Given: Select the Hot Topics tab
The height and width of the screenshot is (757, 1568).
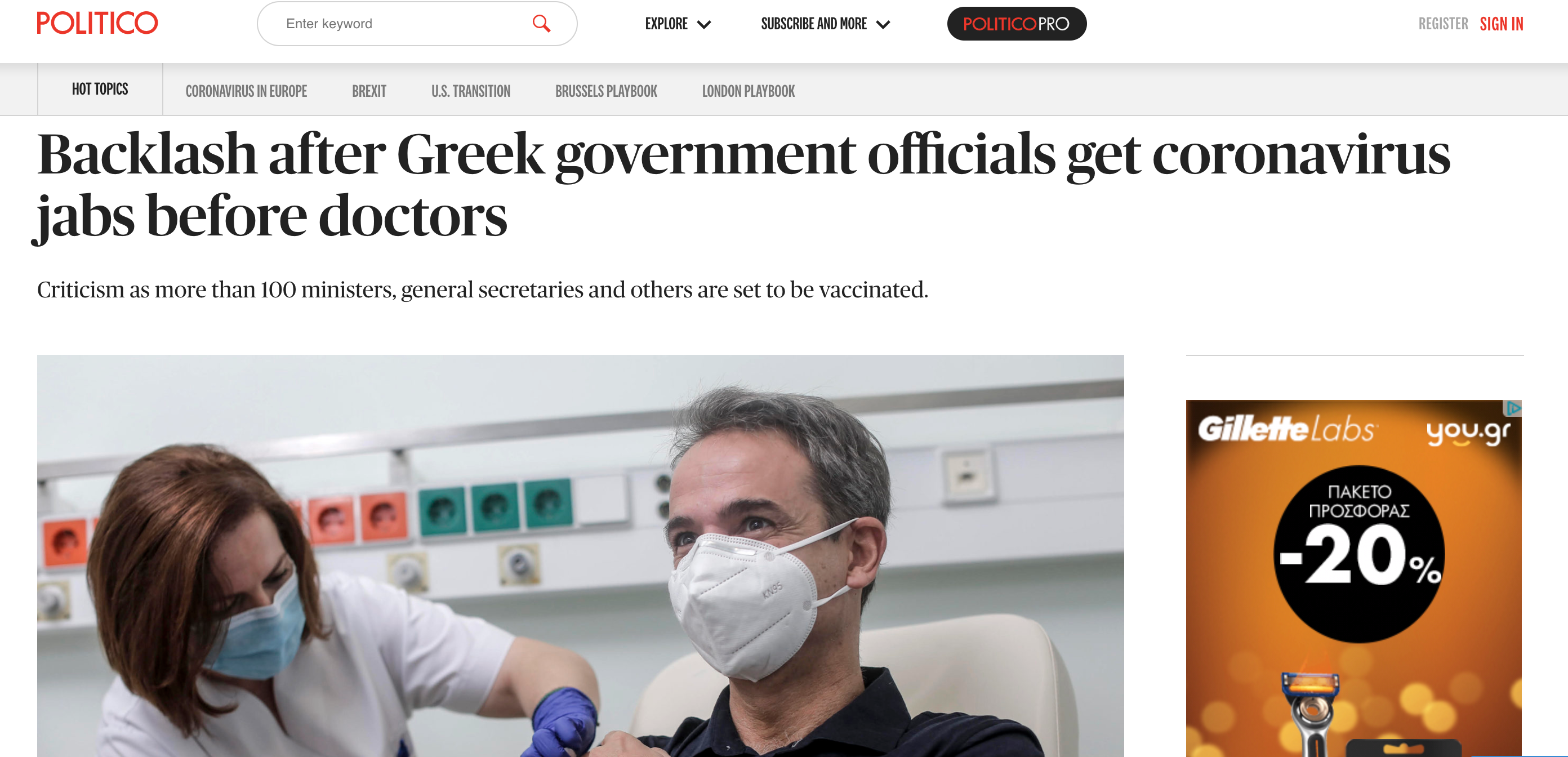Looking at the screenshot, I should click(x=100, y=90).
